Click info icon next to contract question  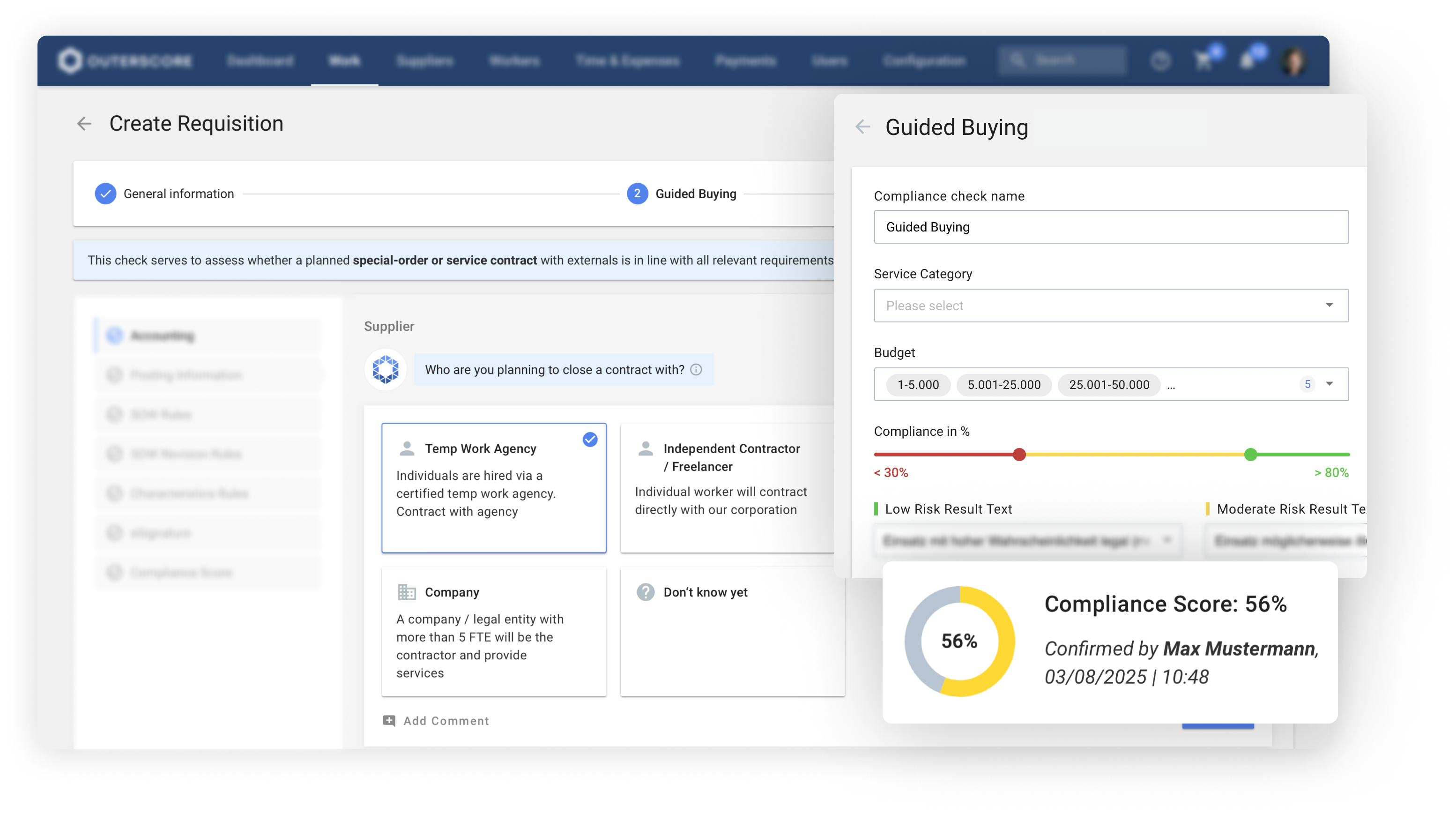pyautogui.click(x=696, y=370)
